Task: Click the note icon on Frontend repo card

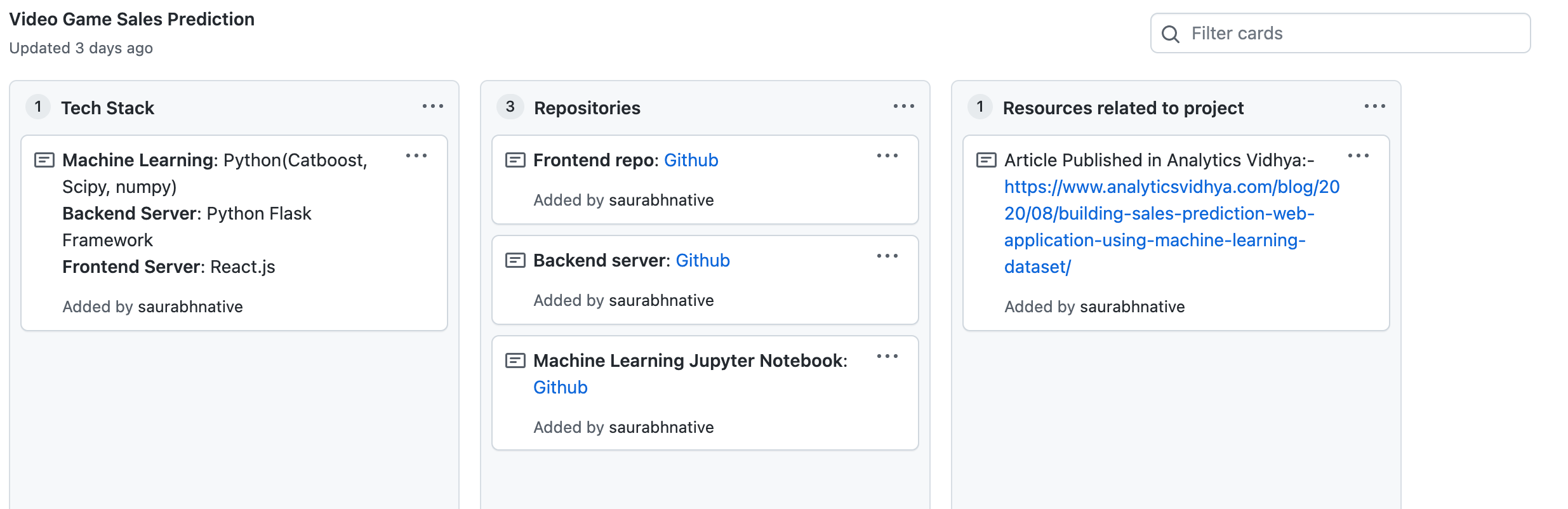Action: [515, 160]
